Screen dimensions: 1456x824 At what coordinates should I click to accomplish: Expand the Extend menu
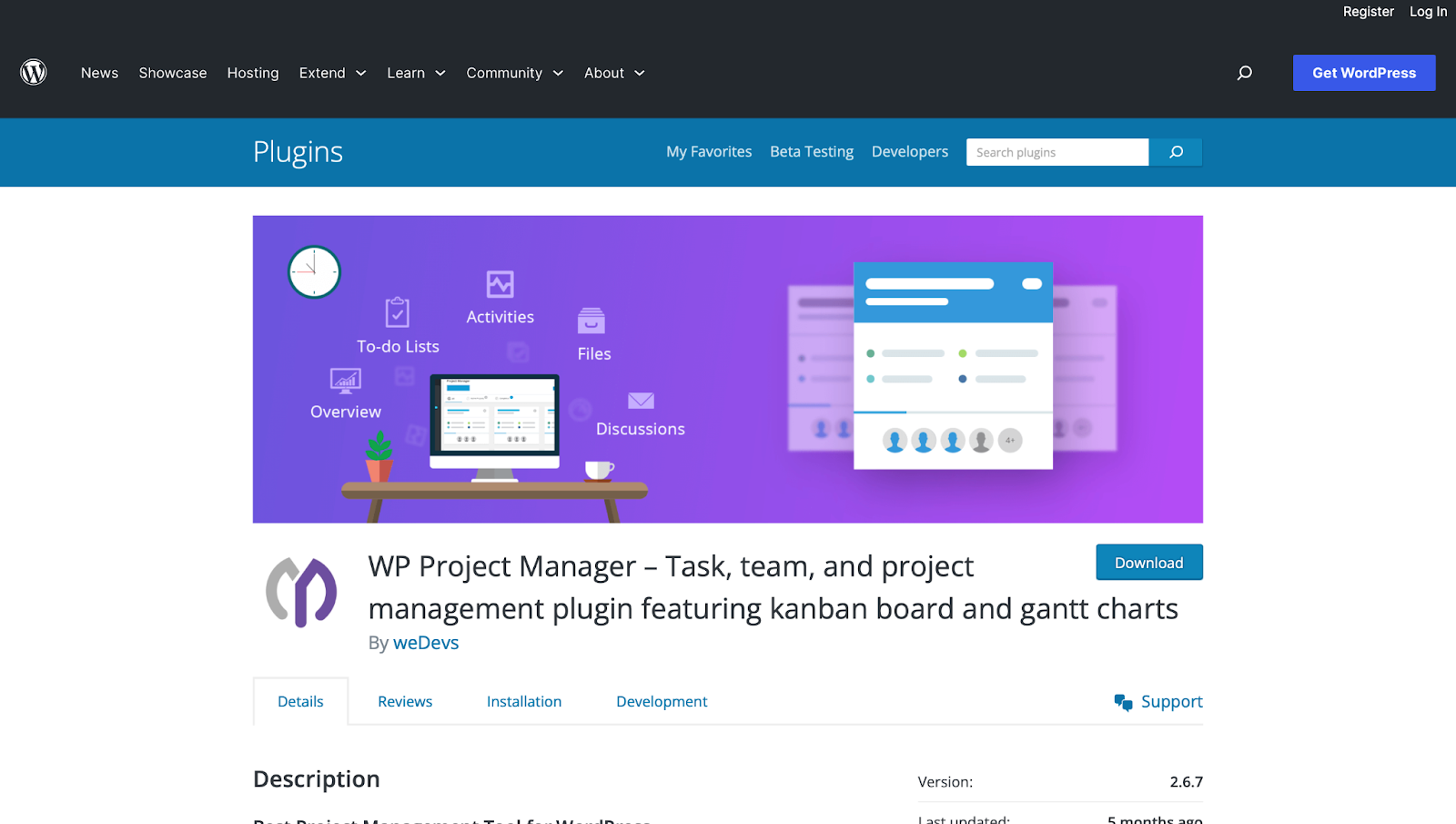[x=333, y=73]
